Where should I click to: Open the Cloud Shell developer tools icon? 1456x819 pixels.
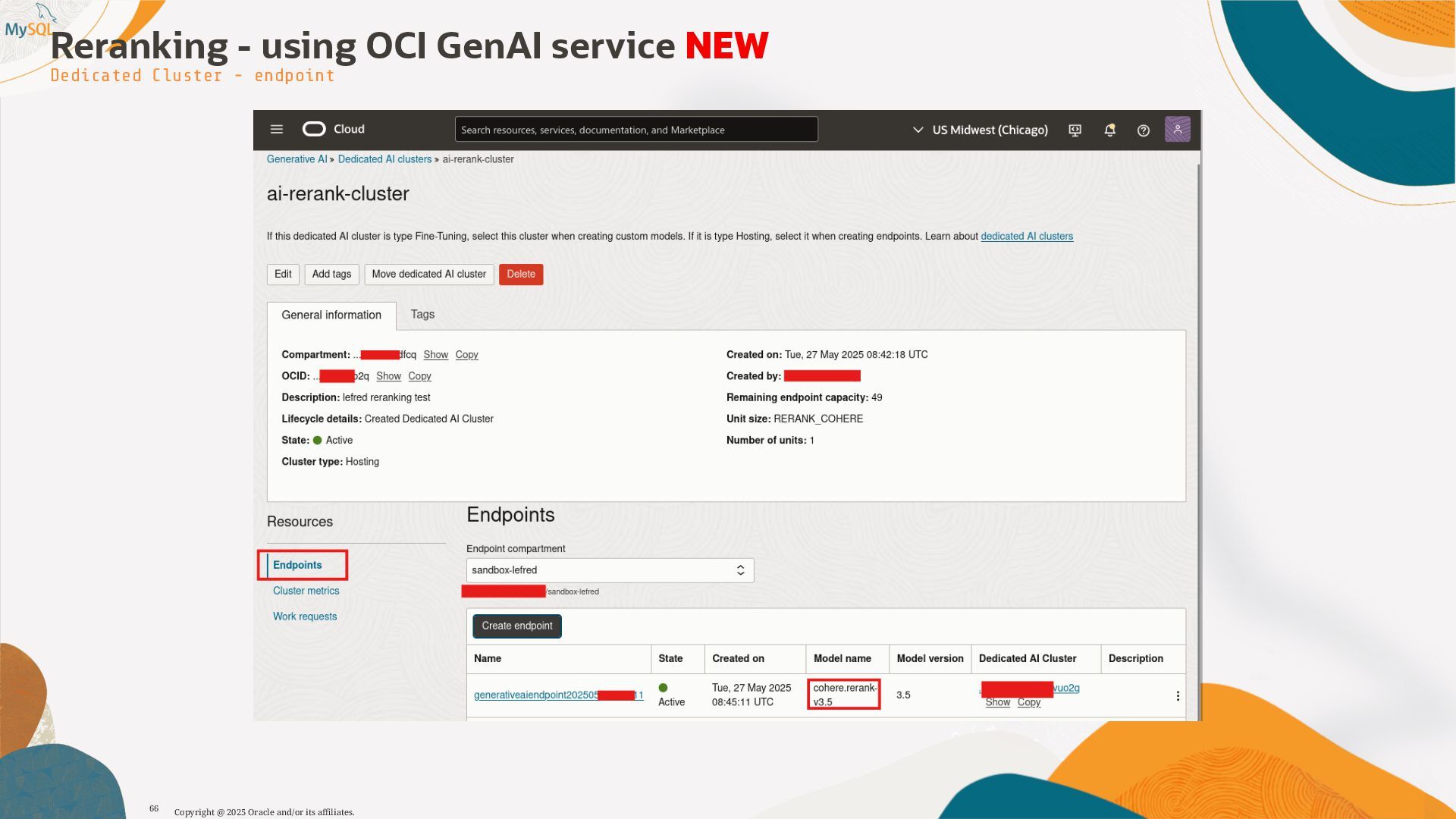tap(1075, 130)
